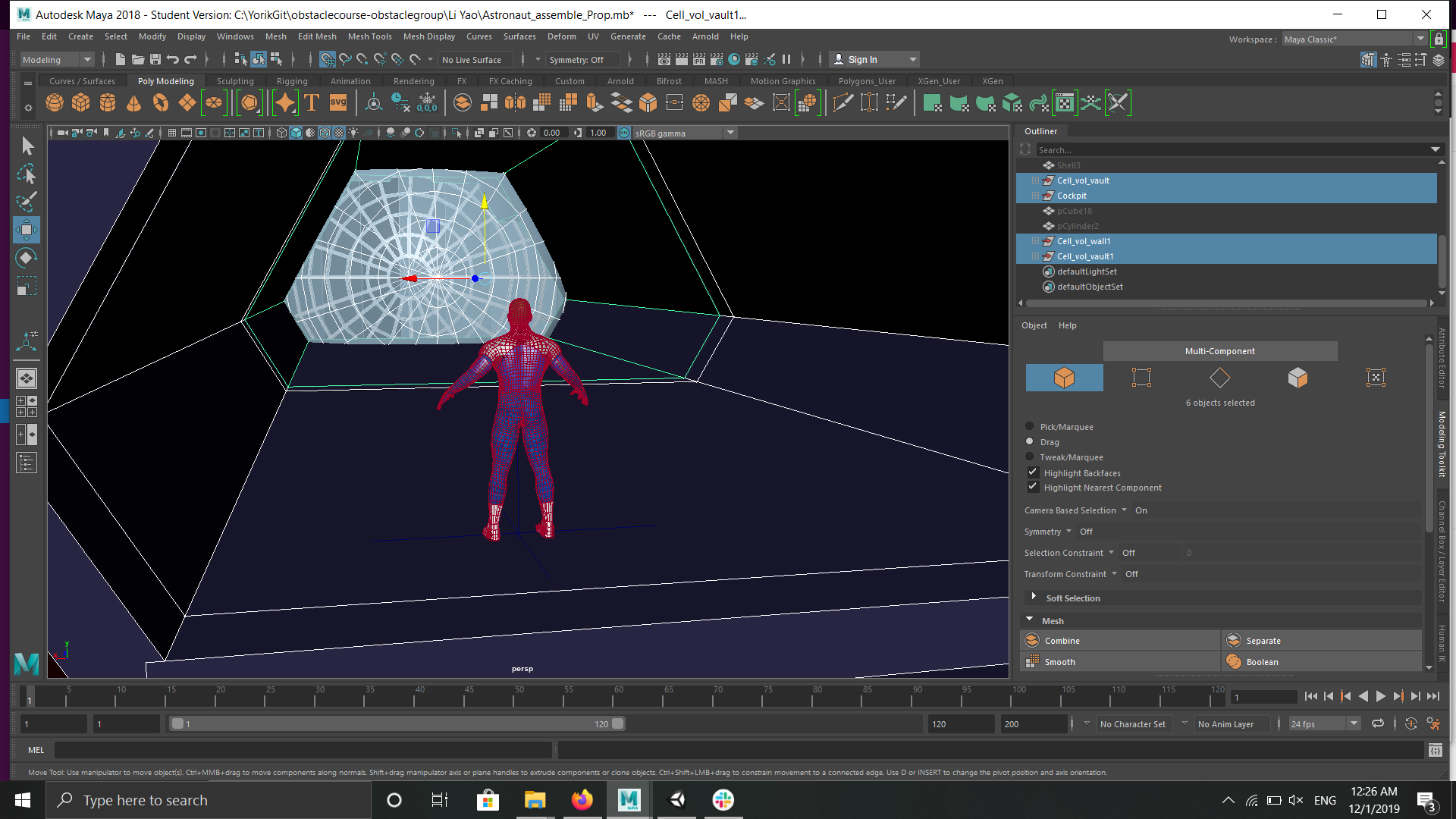Uncheck Highlight Backfaces checkbox
The height and width of the screenshot is (819, 1456).
[x=1033, y=472]
